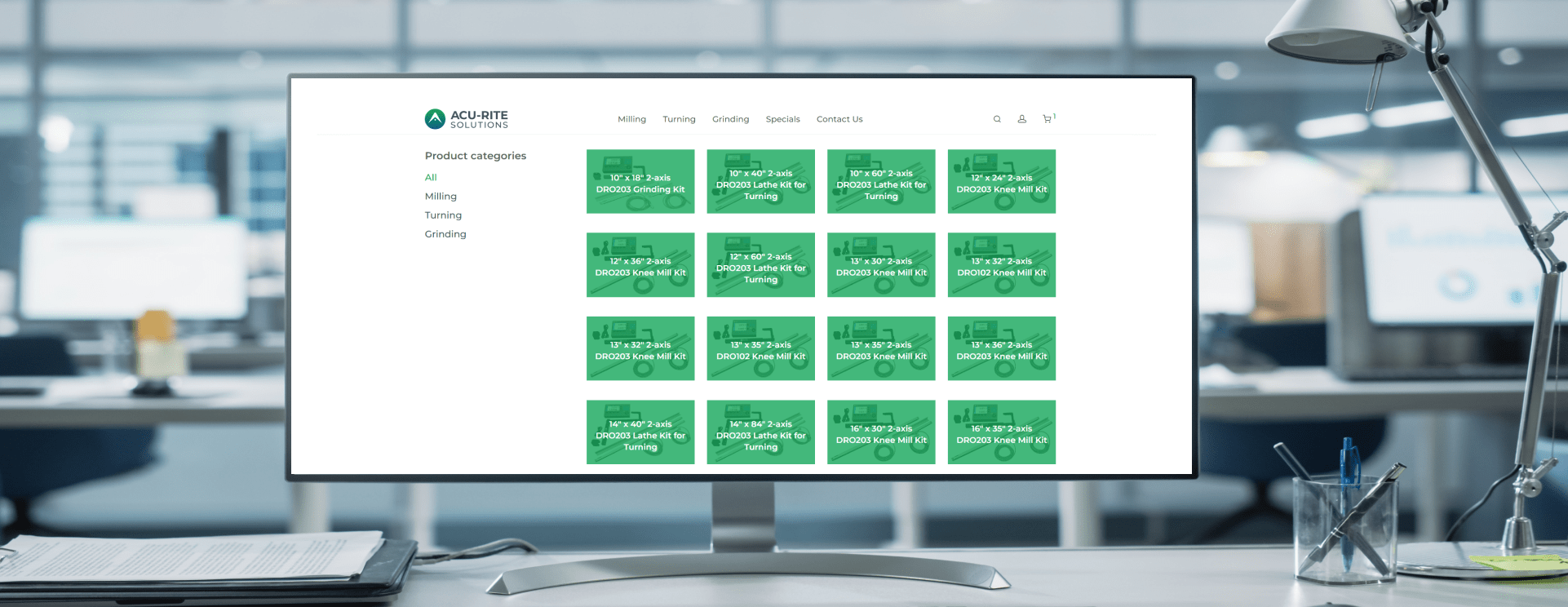Go to the Specials page
This screenshot has height=607, width=1568.
point(782,119)
